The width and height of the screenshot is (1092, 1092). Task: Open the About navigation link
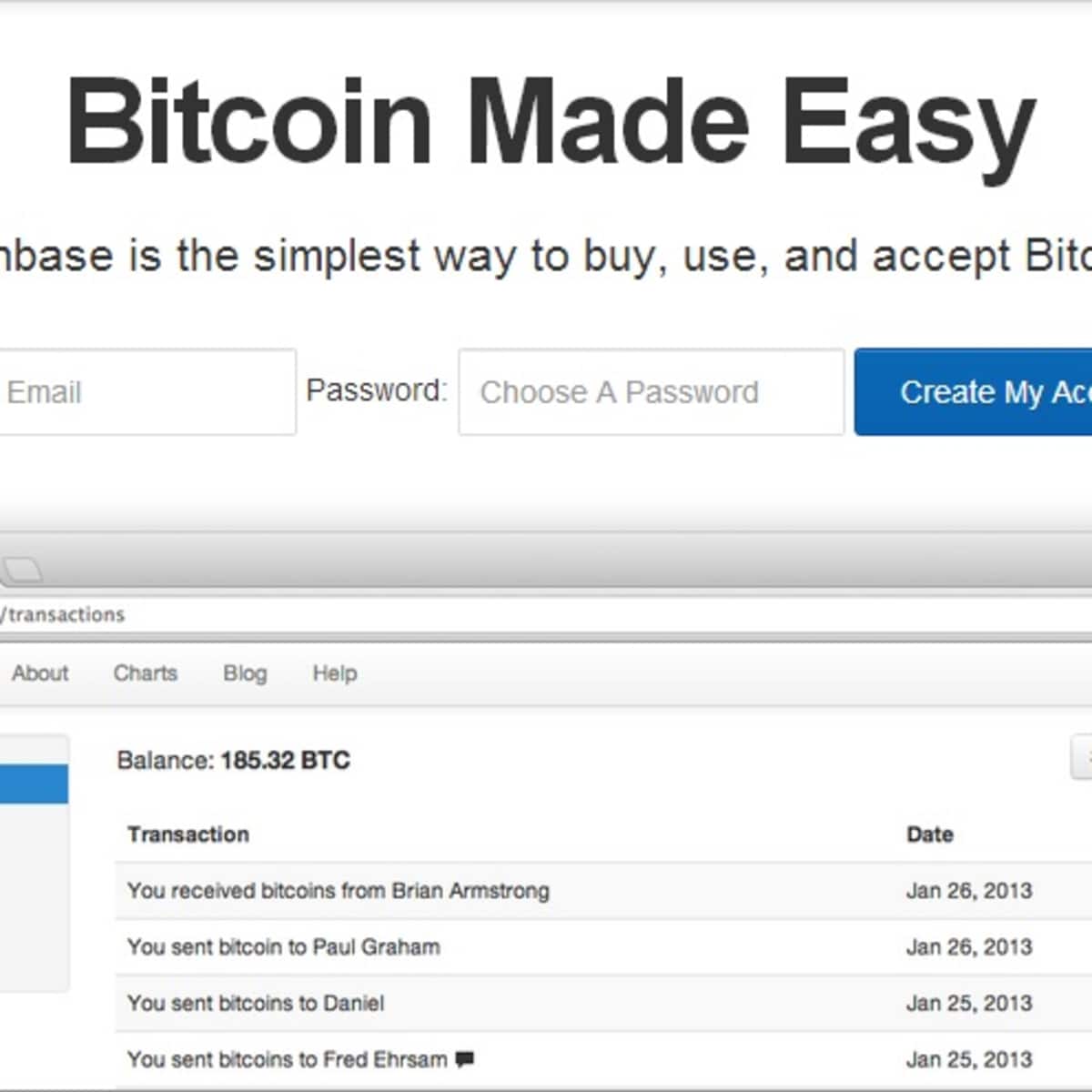[x=40, y=673]
